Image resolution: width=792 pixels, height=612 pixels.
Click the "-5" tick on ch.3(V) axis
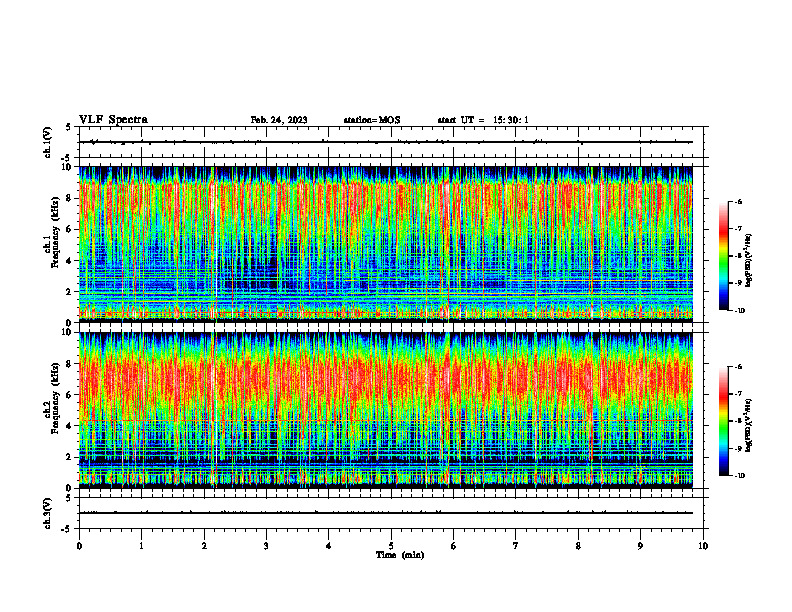coord(66,529)
